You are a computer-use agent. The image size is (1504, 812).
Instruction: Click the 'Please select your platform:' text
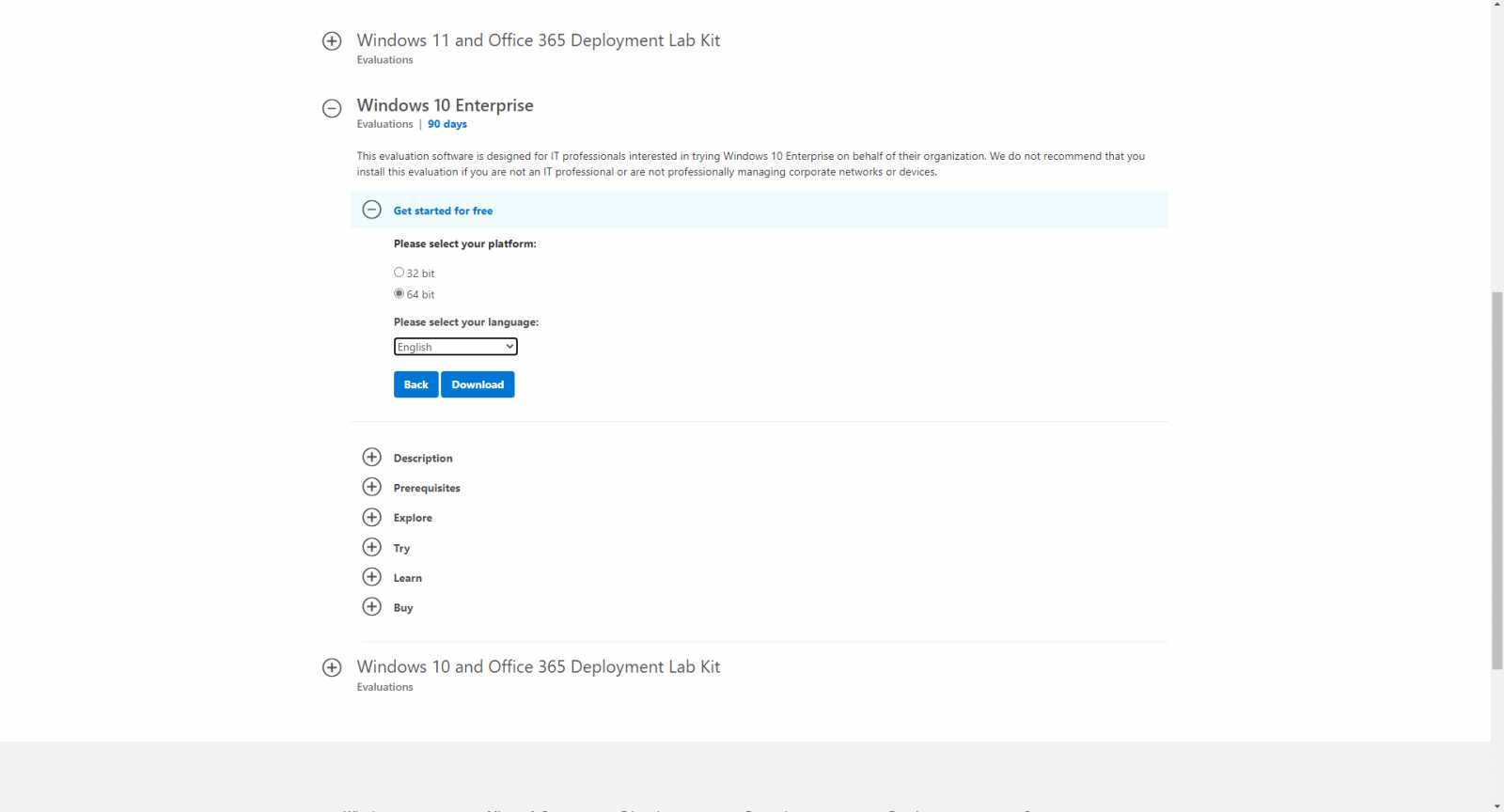pos(465,243)
